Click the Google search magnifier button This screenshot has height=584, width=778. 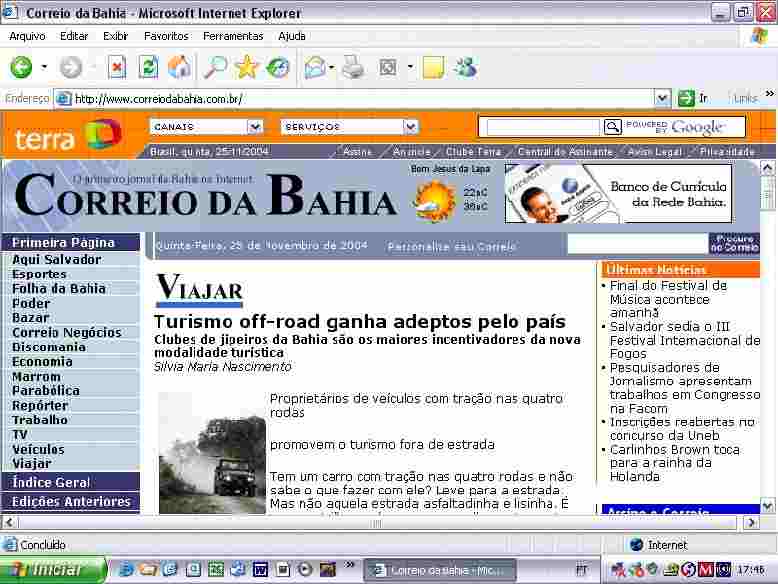[x=612, y=127]
